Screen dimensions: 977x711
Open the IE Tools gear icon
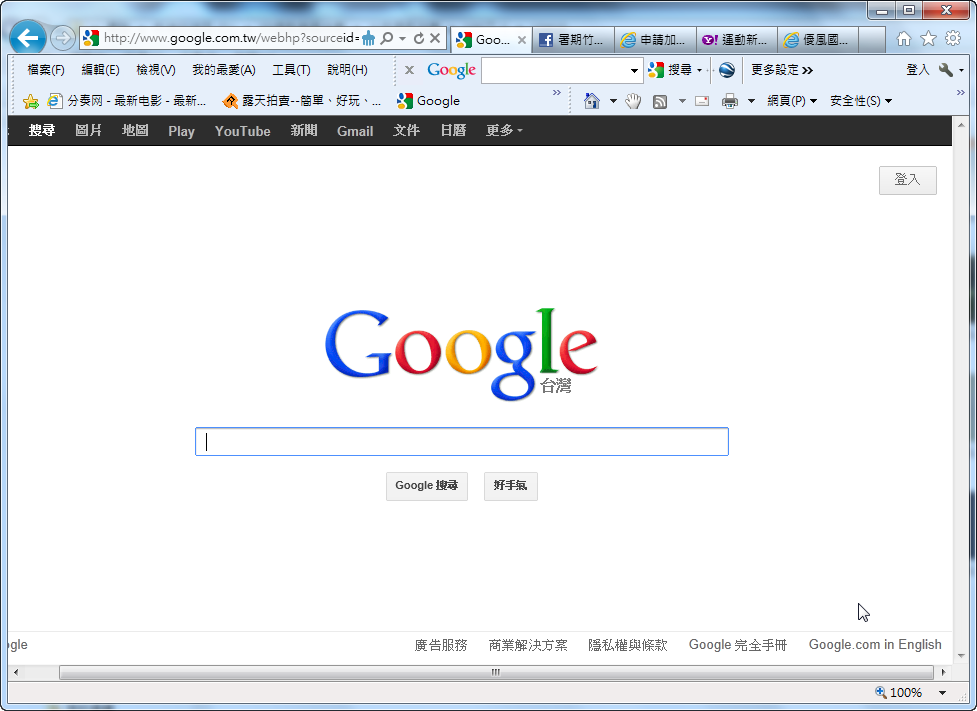pyautogui.click(x=953, y=39)
